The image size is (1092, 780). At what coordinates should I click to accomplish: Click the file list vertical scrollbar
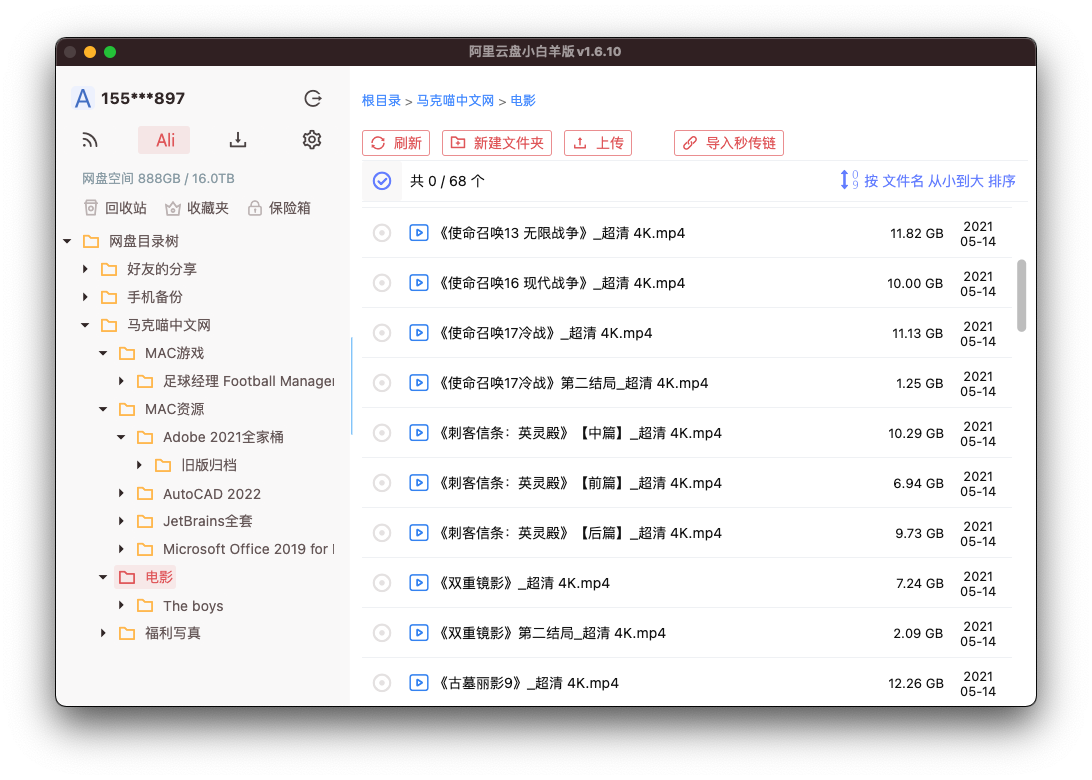pos(1021,295)
